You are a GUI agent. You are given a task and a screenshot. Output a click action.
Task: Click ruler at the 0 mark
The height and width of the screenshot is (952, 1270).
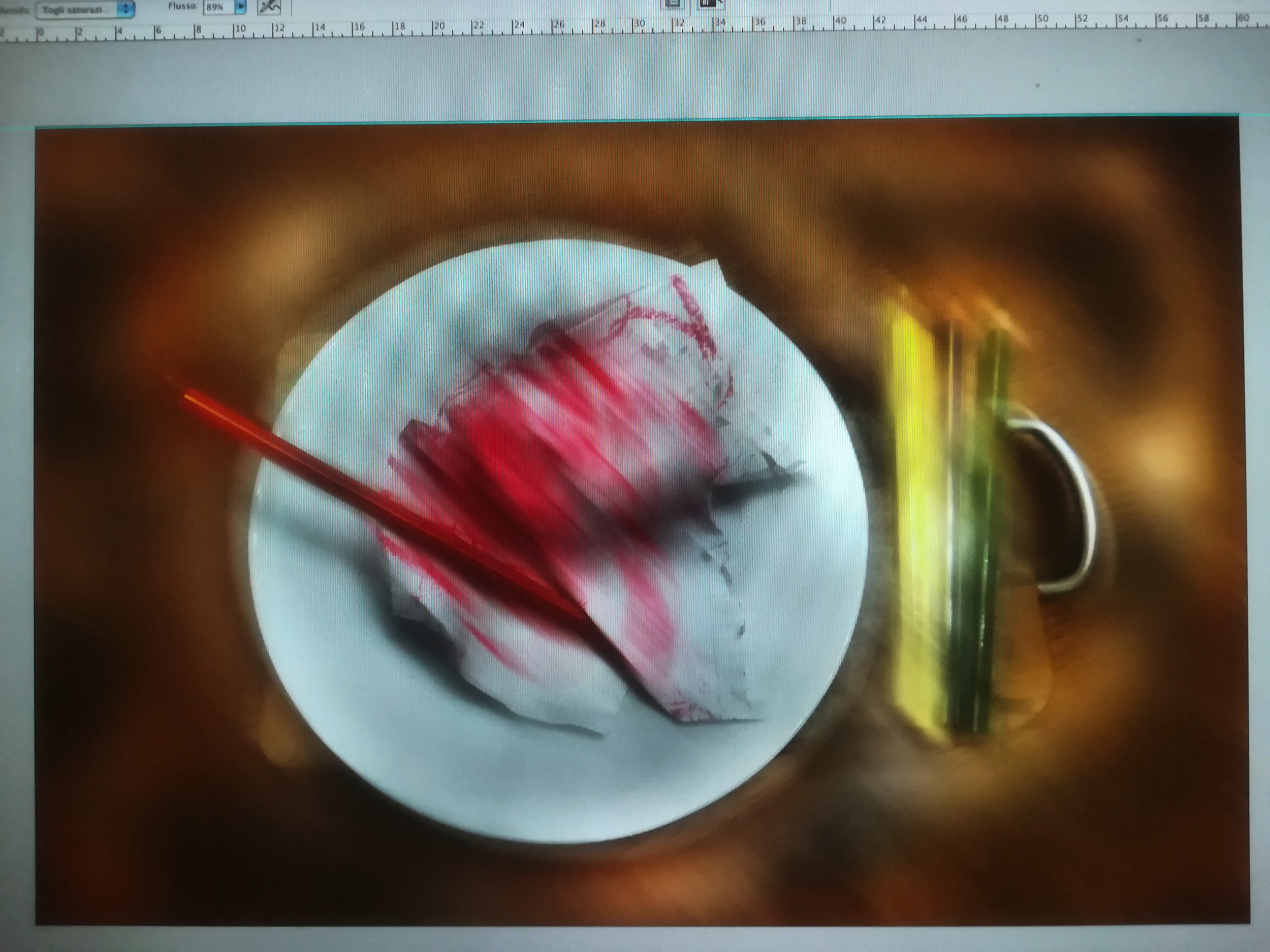pyautogui.click(x=39, y=31)
